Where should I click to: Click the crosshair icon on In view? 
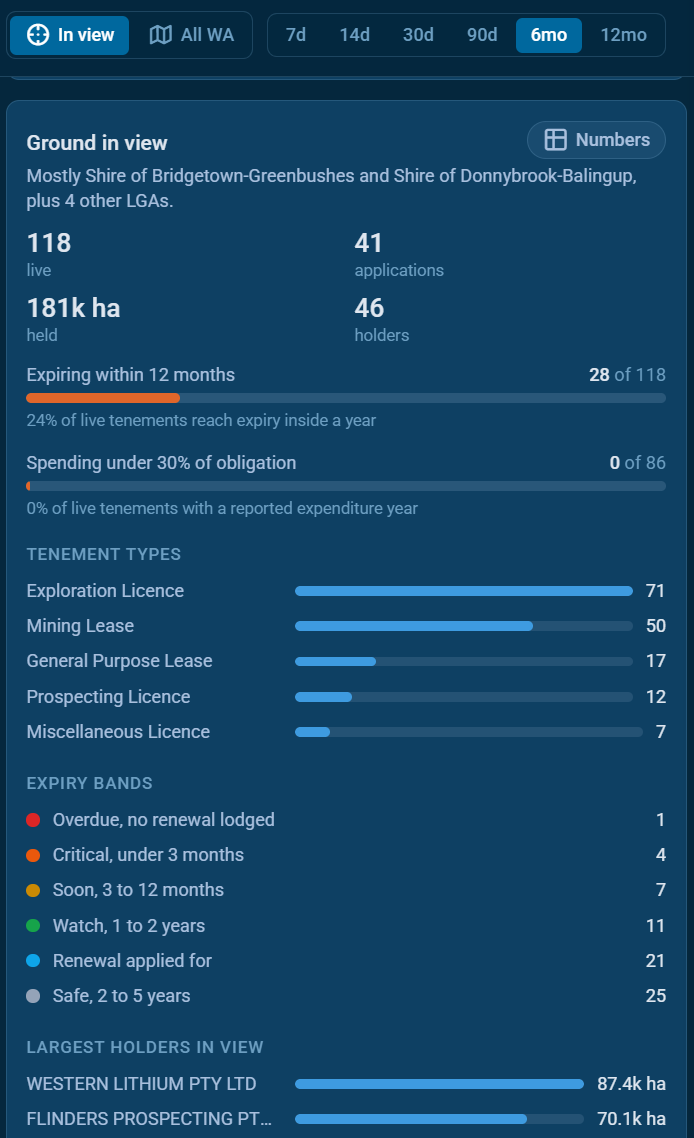pos(38,35)
